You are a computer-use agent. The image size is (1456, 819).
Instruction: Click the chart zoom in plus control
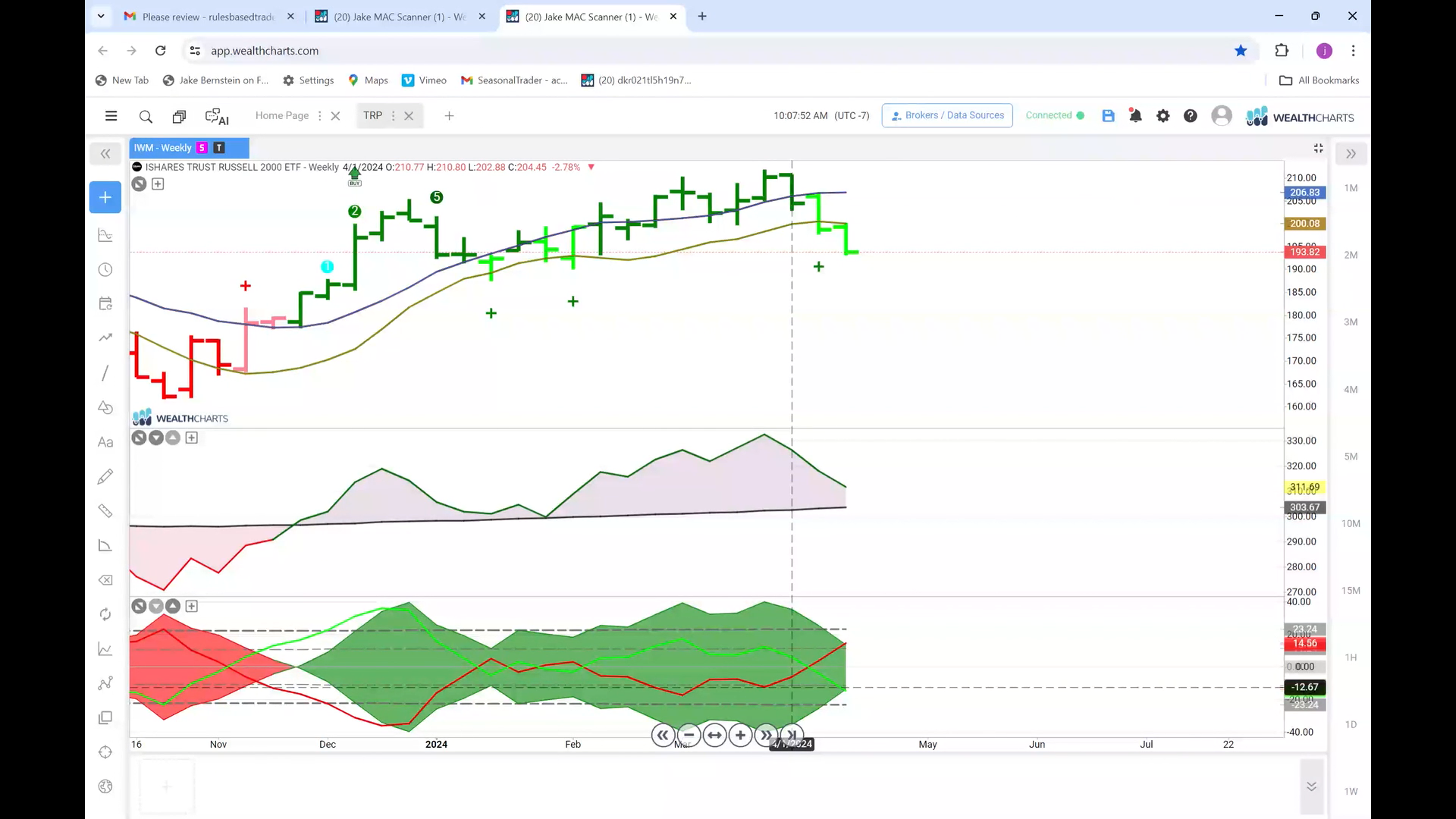[740, 735]
